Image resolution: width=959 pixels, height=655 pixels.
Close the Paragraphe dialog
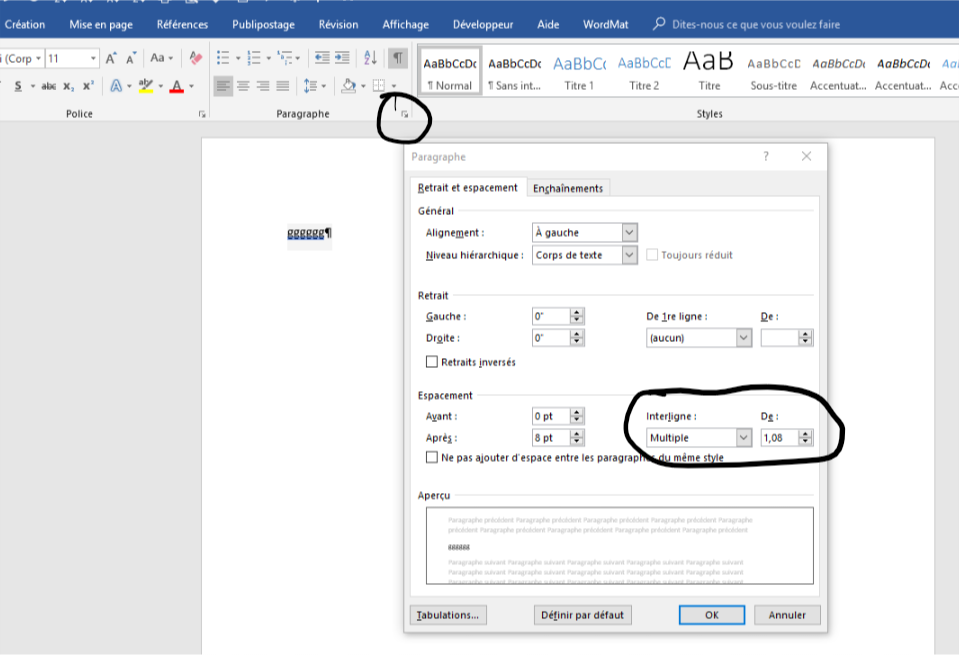tap(806, 157)
